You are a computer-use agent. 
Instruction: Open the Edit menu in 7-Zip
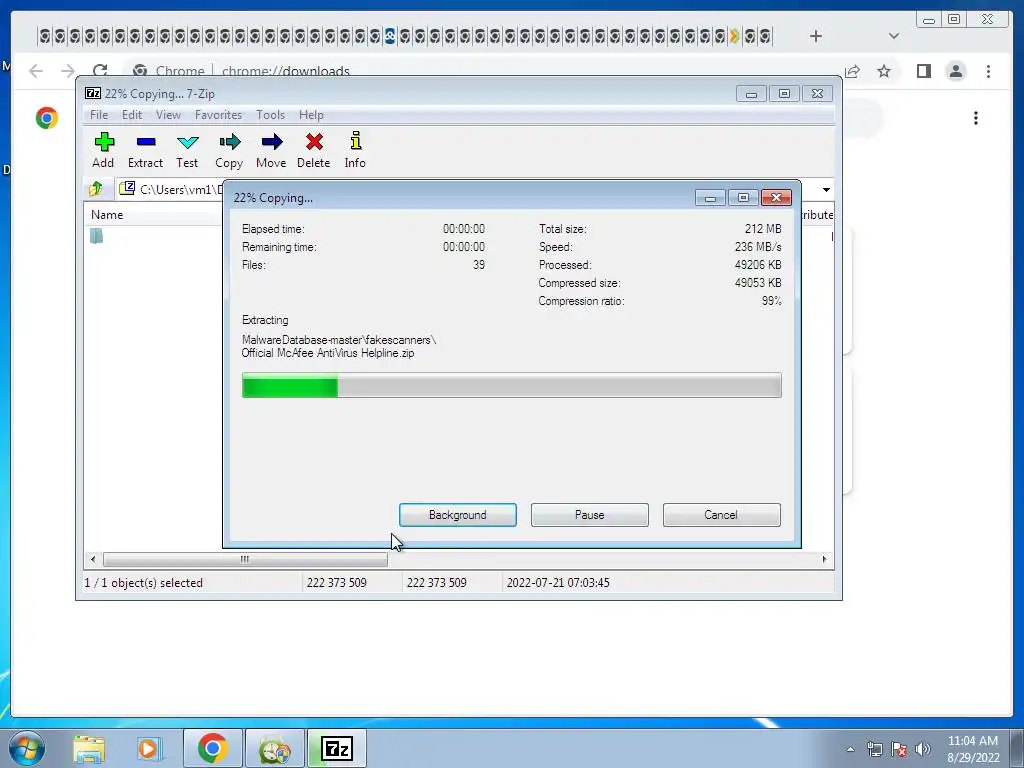[132, 115]
